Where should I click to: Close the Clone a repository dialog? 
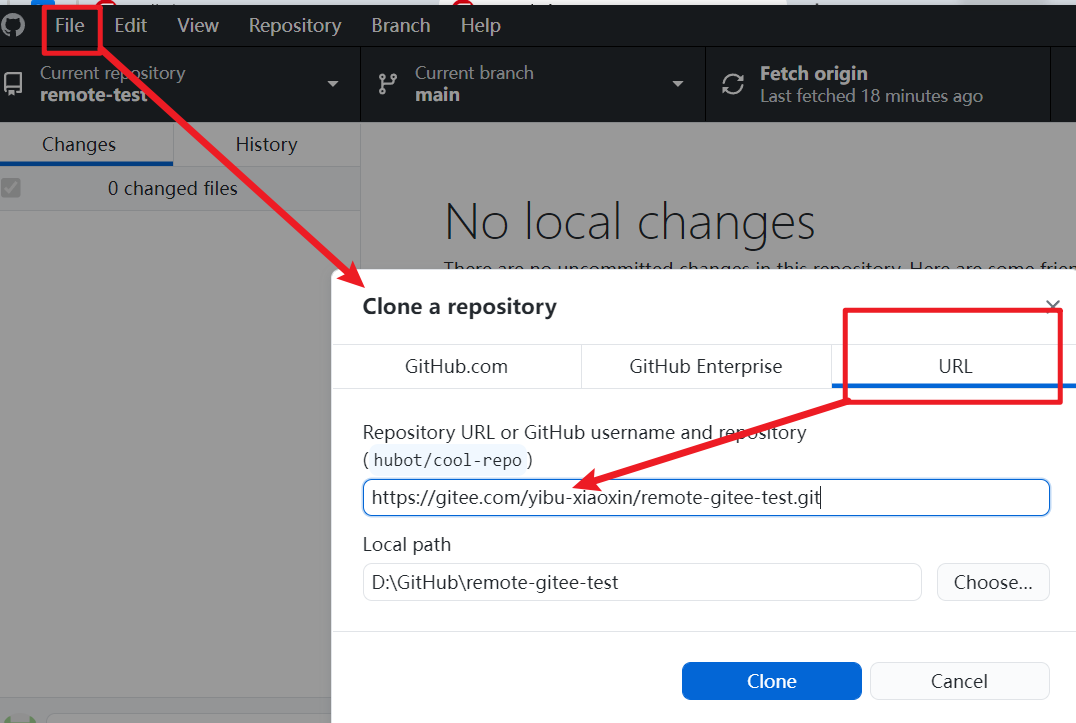click(x=1052, y=306)
